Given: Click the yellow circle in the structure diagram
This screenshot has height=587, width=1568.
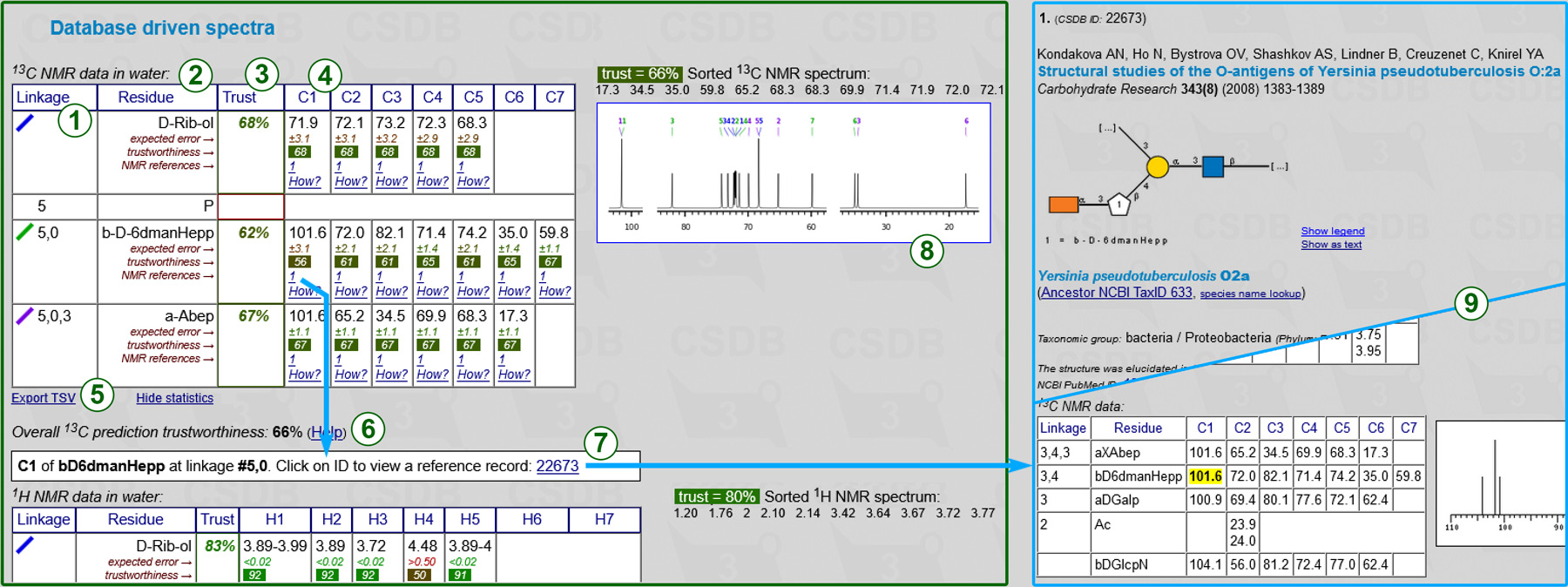Looking at the screenshot, I should (x=1157, y=166).
